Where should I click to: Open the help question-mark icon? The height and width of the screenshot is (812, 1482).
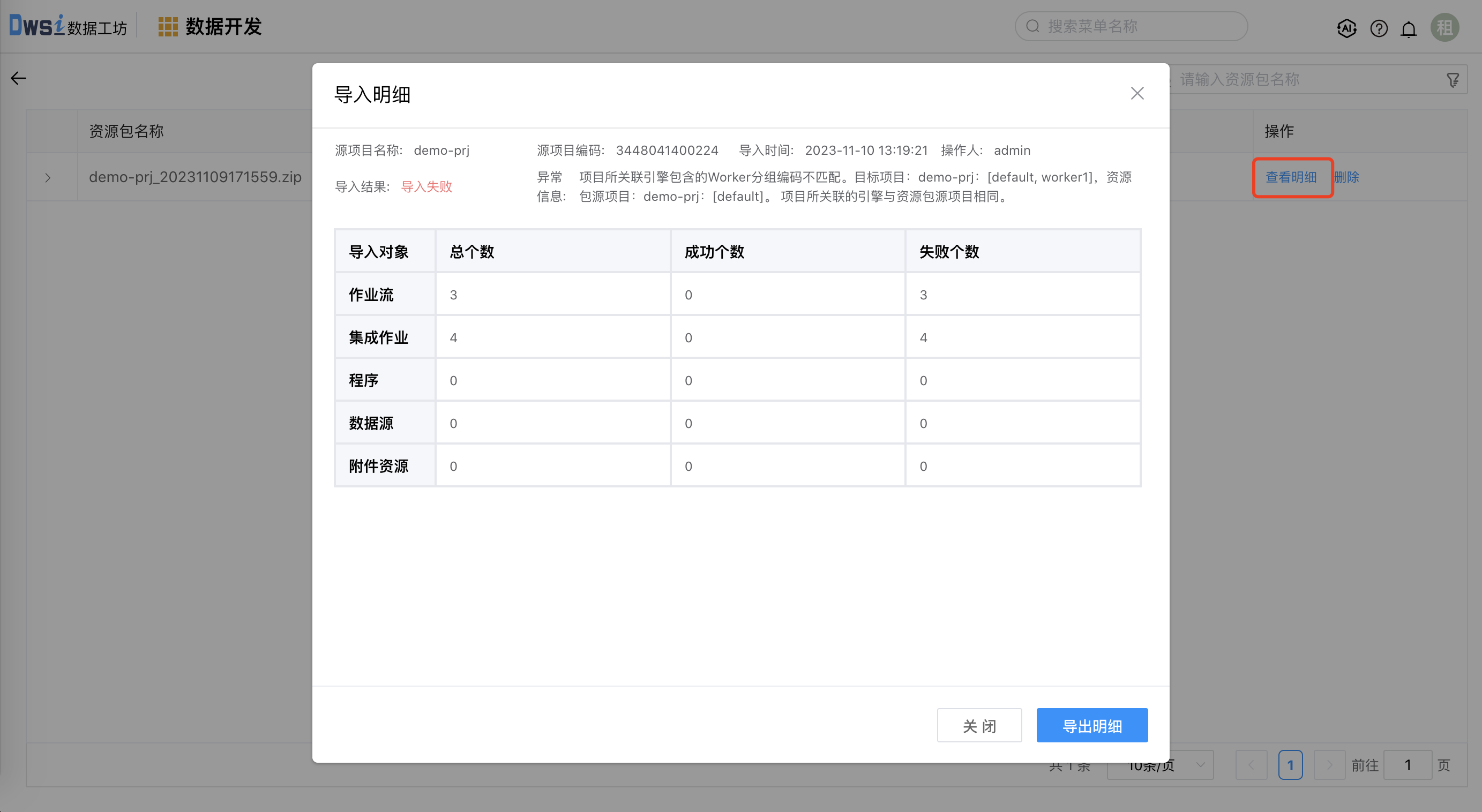(x=1379, y=28)
